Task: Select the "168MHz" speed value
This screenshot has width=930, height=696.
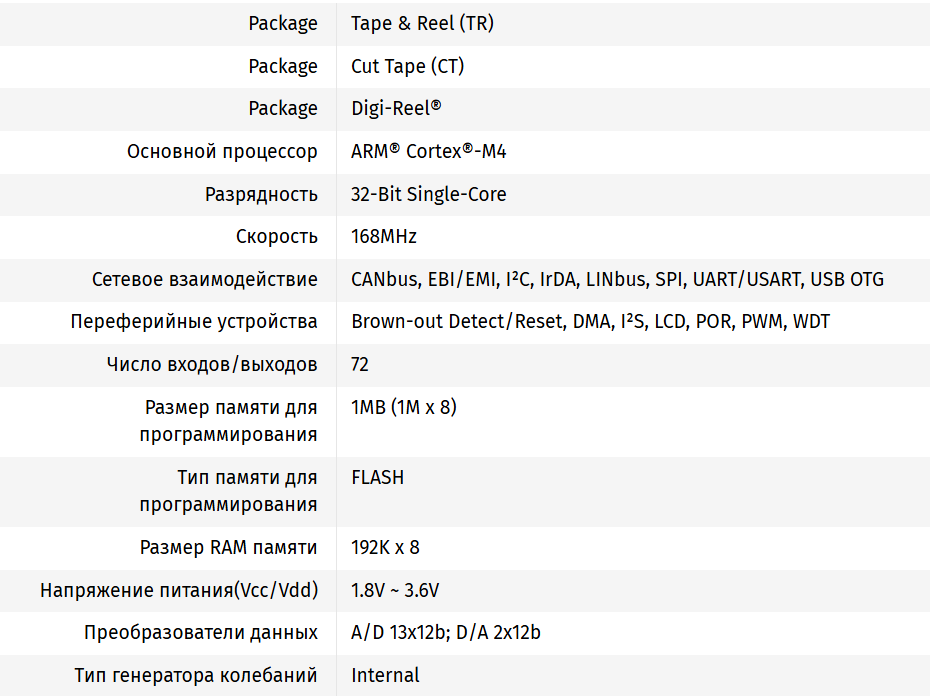Action: (384, 237)
